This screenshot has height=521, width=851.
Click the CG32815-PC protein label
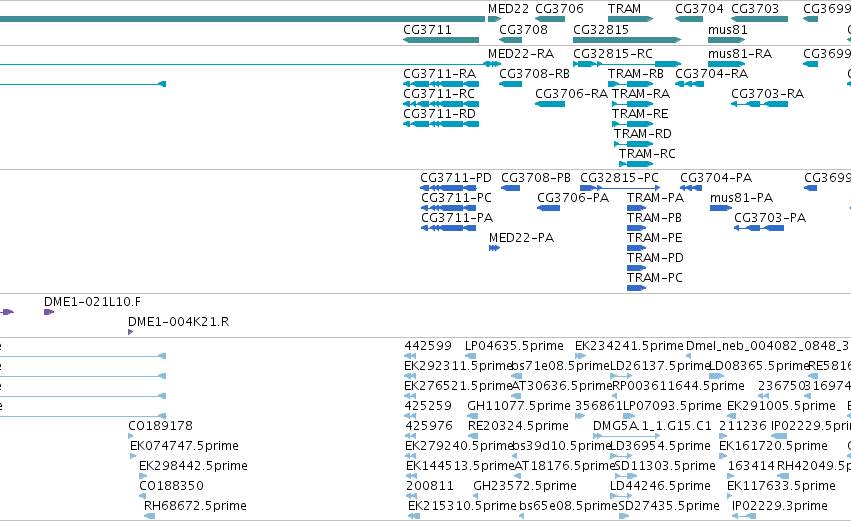619,177
